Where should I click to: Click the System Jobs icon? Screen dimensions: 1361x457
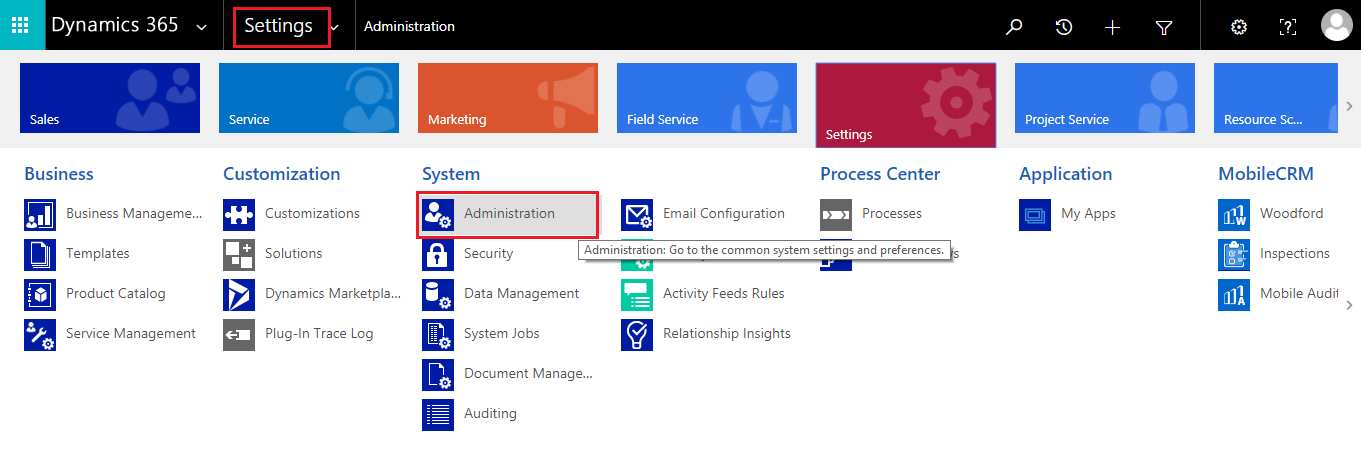pyautogui.click(x=438, y=334)
